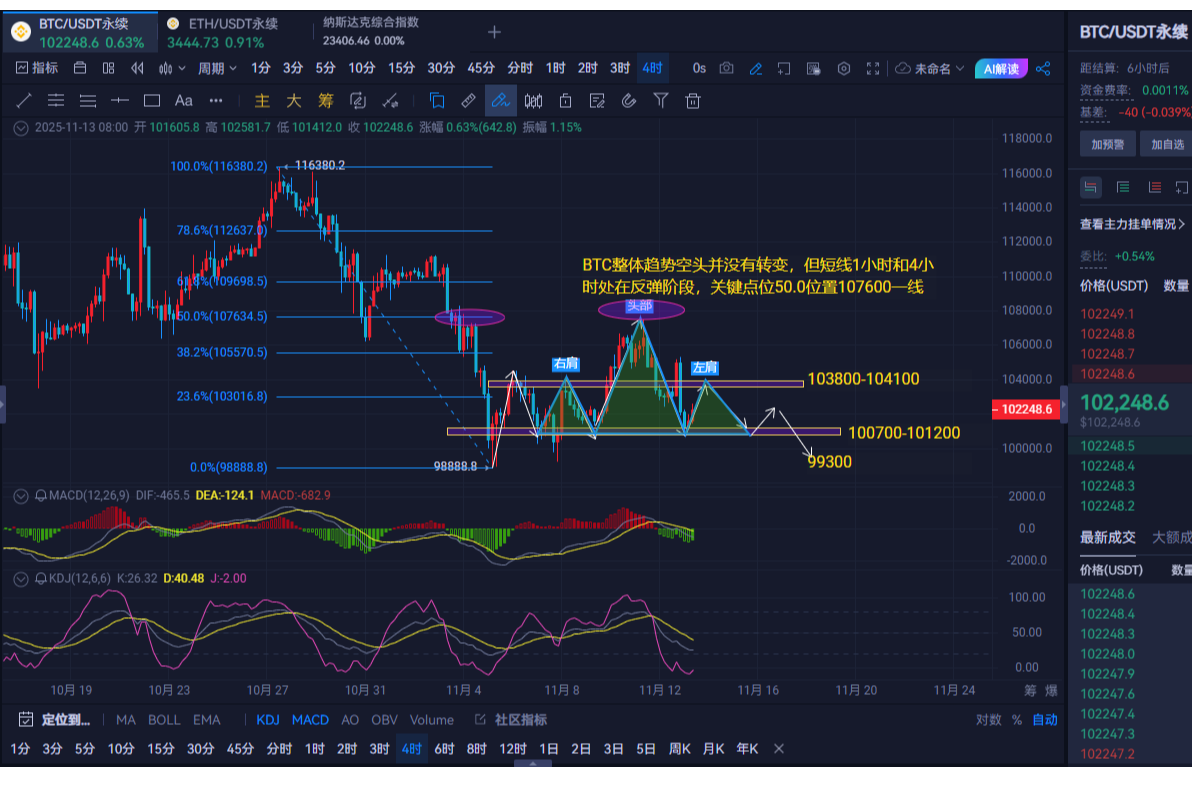Share the chart via the share icon
The image size is (1192, 794).
(x=1042, y=68)
